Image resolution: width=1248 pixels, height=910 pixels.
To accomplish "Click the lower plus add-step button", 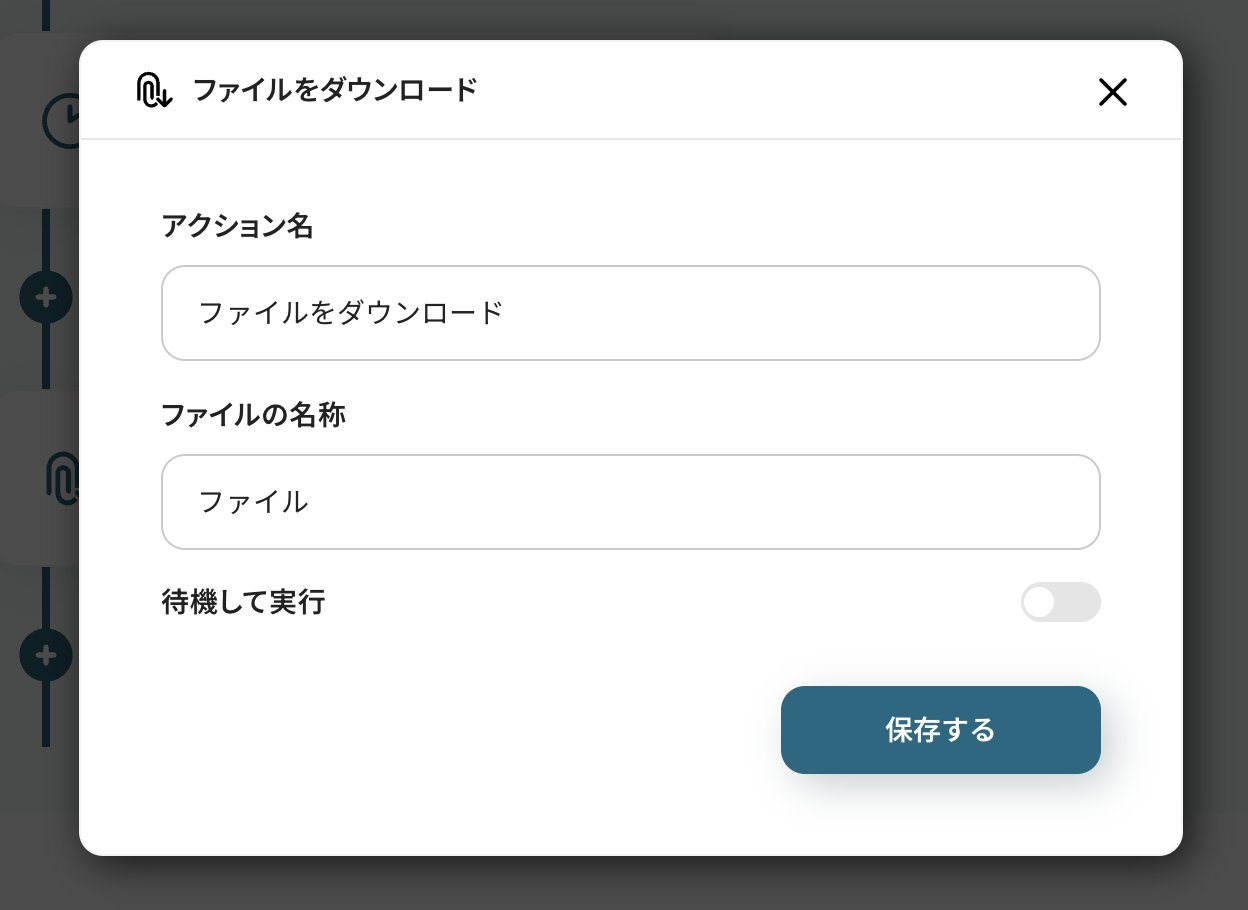I will [x=46, y=655].
